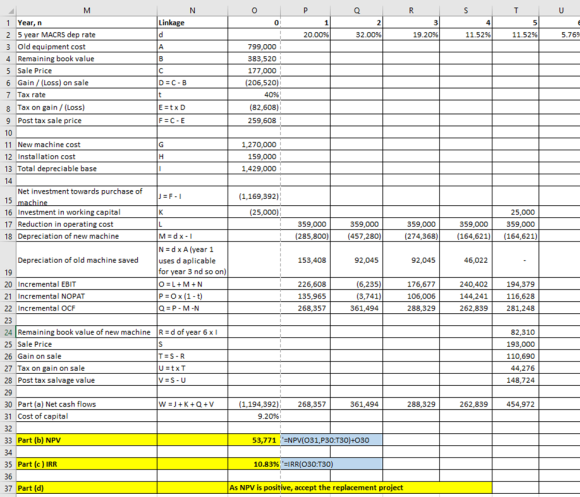
Task: Click the 281,248 OCF cell
Action: tap(516, 308)
